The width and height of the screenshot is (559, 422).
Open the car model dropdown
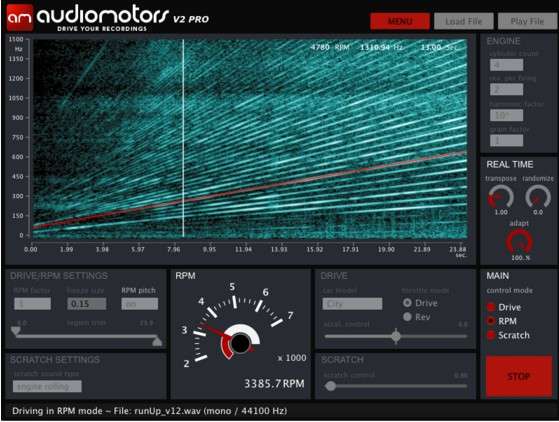[x=352, y=304]
